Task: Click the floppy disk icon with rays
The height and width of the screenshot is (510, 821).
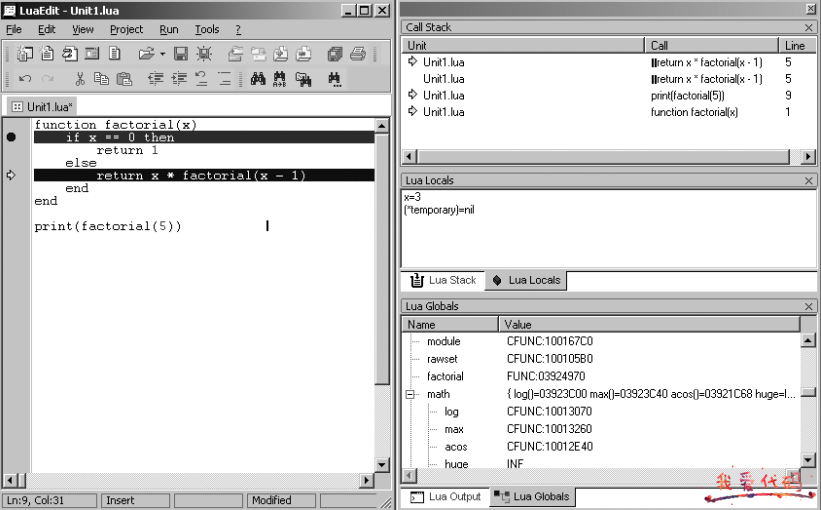Action: [x=204, y=53]
